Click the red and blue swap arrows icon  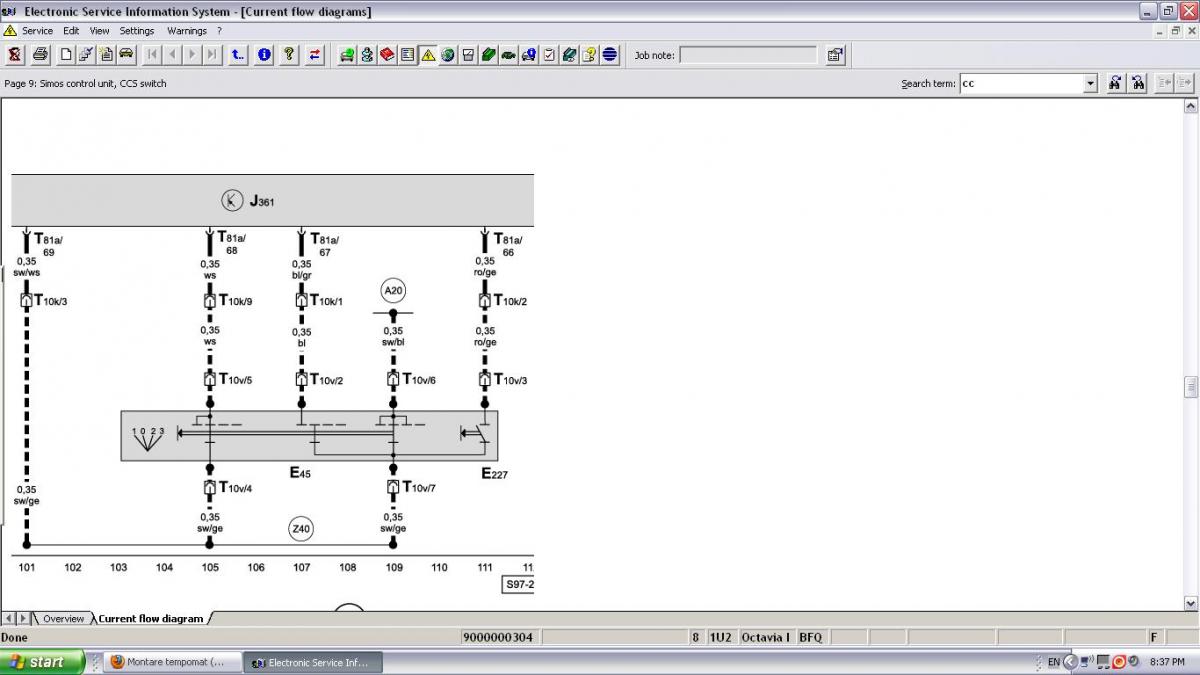coord(315,55)
